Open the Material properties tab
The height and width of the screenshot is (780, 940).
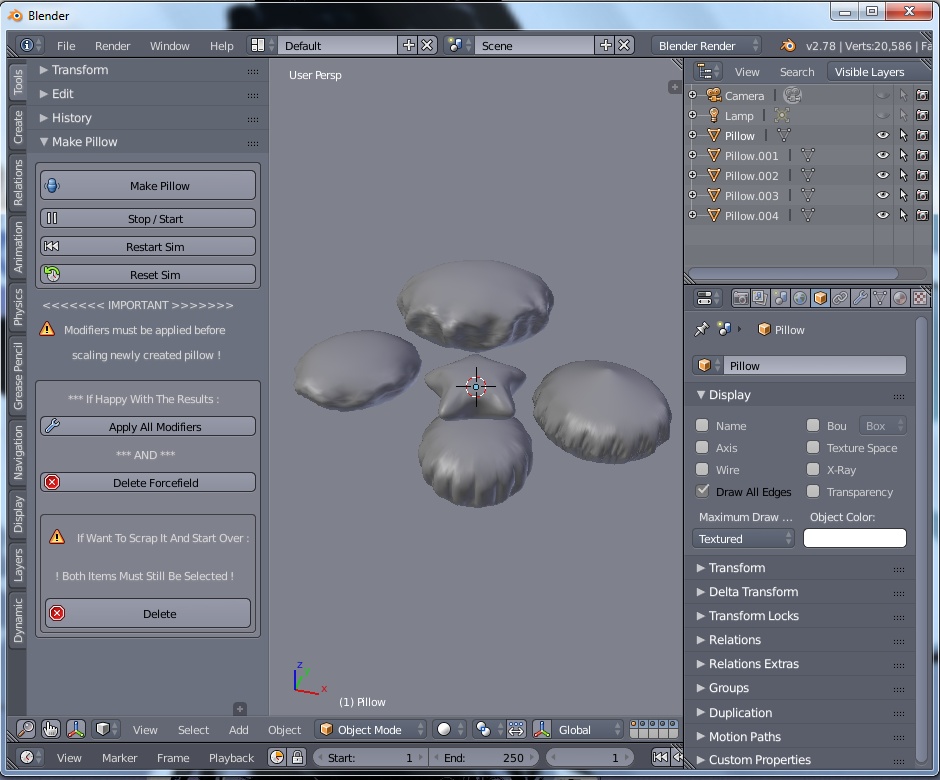pos(899,298)
